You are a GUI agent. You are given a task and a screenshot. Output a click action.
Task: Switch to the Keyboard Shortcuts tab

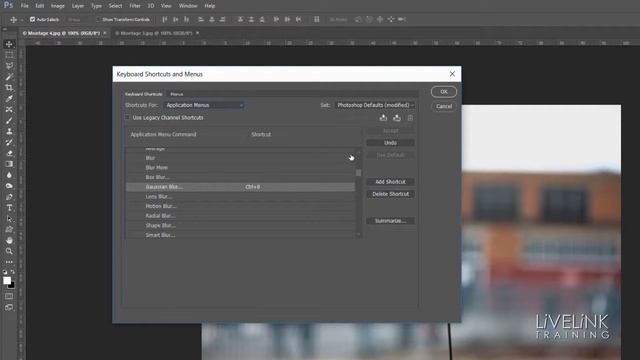click(143, 94)
